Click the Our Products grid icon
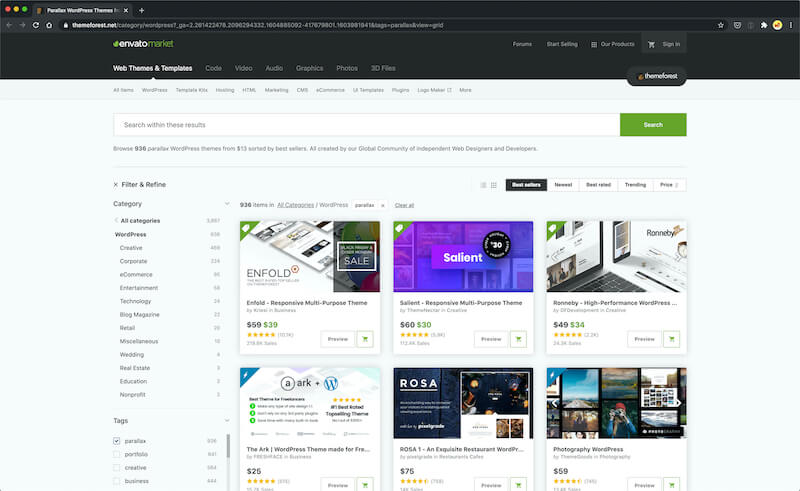The width and height of the screenshot is (800, 491). pos(594,44)
